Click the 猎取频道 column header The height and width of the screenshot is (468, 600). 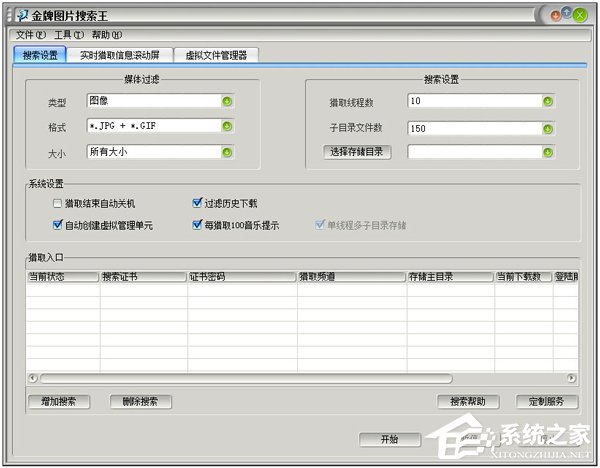352,277
